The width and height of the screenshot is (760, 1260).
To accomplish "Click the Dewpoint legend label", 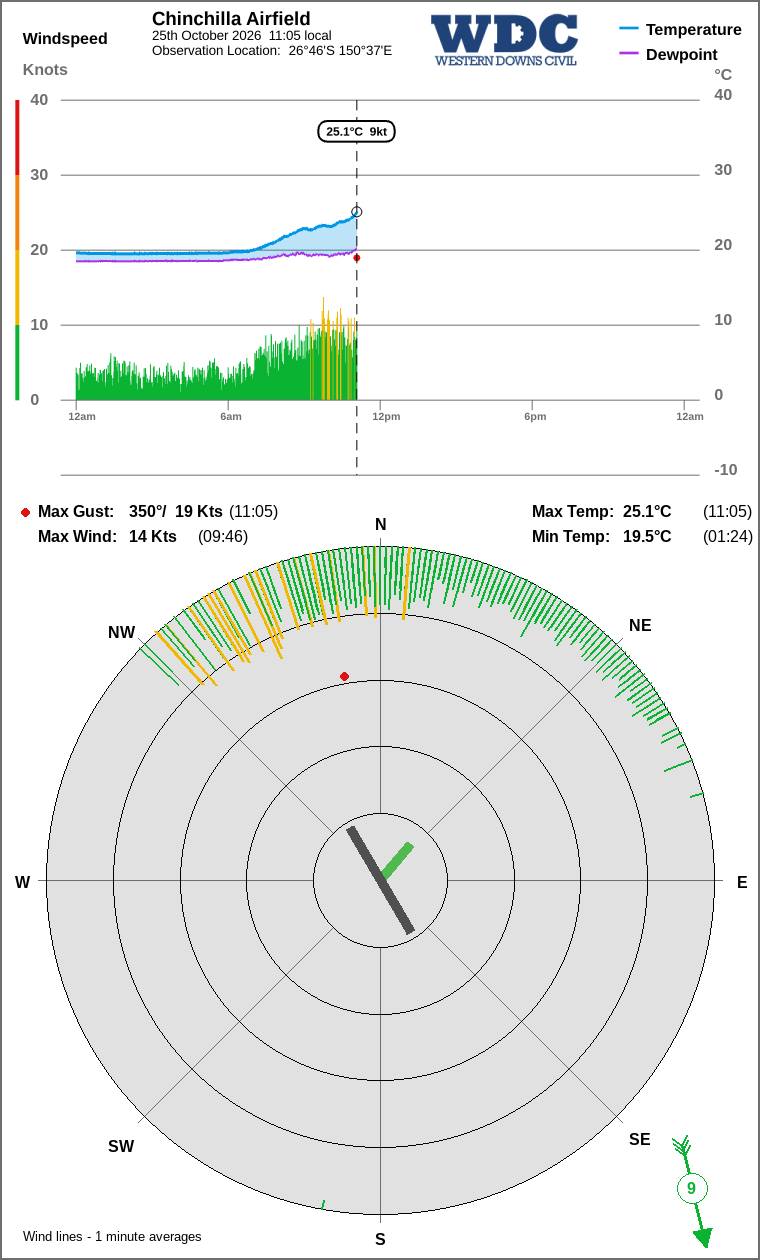I will click(x=682, y=55).
